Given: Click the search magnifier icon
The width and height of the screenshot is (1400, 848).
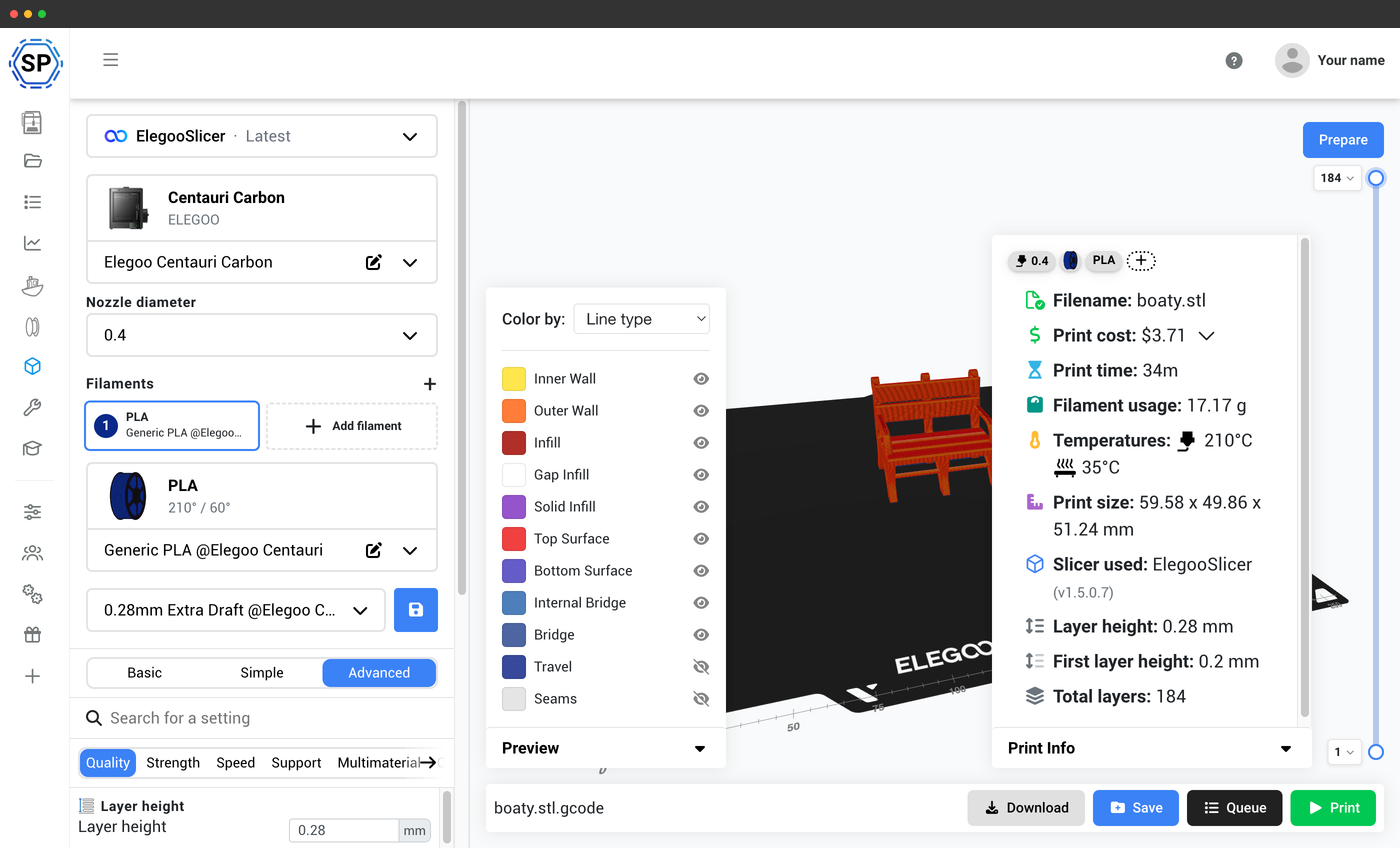Looking at the screenshot, I should [x=94, y=718].
